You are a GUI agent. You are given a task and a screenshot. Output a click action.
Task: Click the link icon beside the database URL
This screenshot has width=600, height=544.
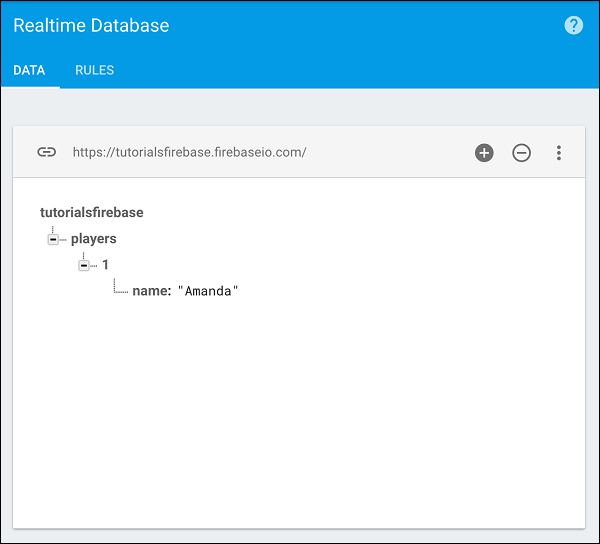tap(46, 152)
